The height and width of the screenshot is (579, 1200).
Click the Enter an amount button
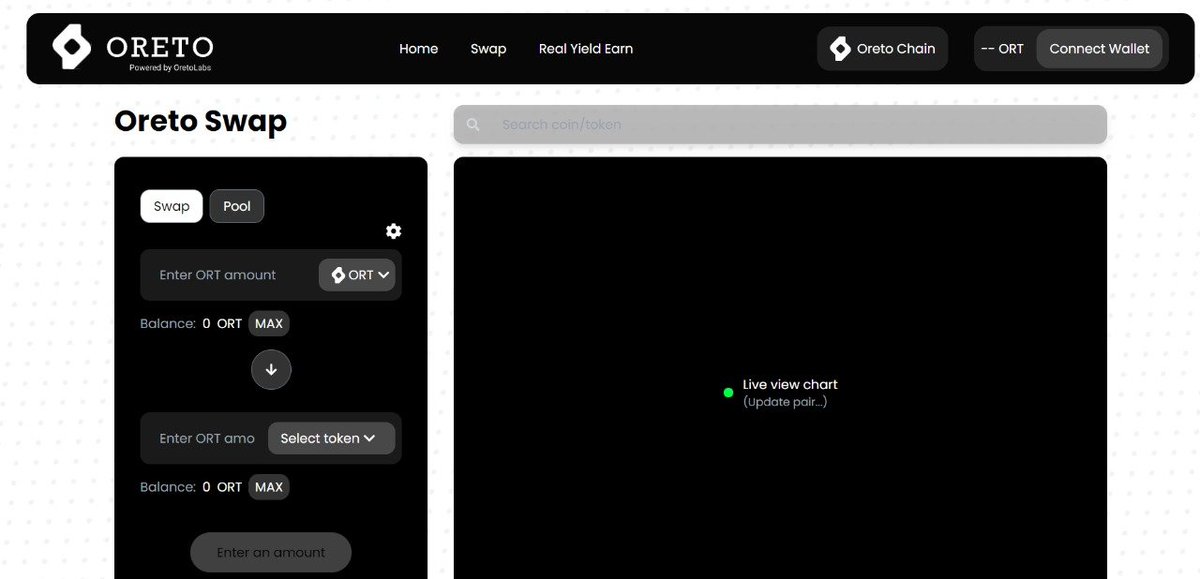pyautogui.click(x=271, y=552)
